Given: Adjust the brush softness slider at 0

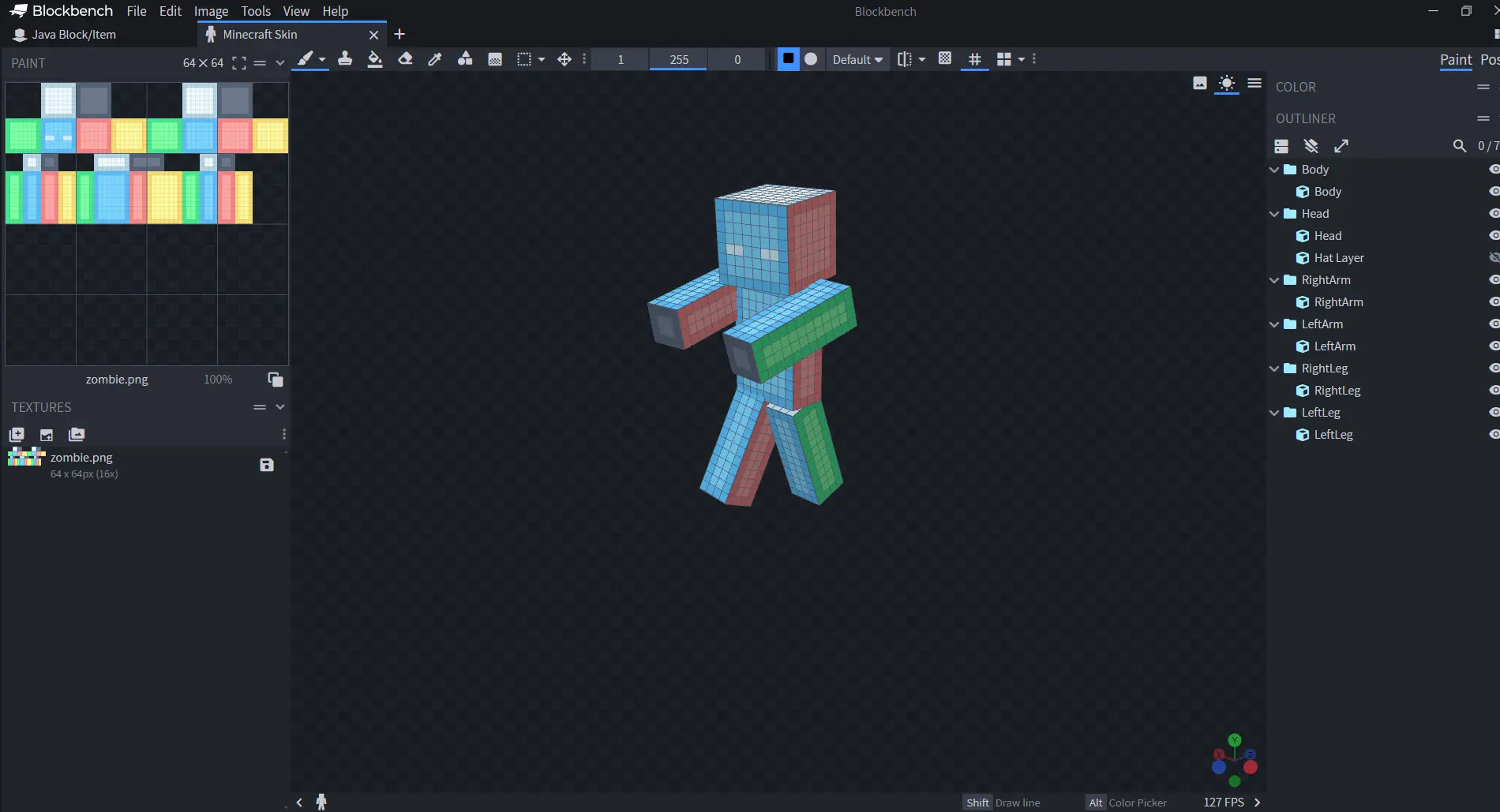Looking at the screenshot, I should 737,59.
